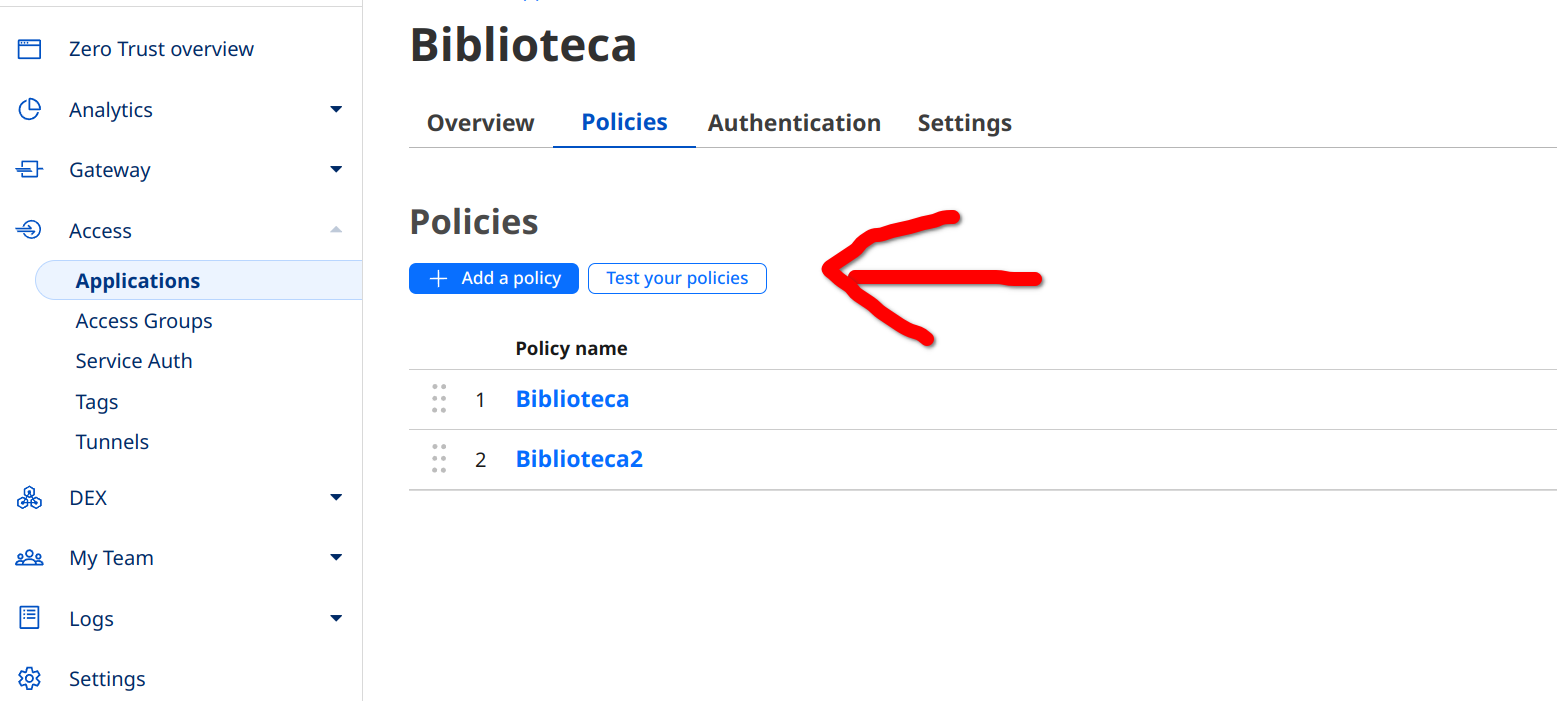
Task: Open the Biblioteca2 policy link
Action: tap(579, 459)
